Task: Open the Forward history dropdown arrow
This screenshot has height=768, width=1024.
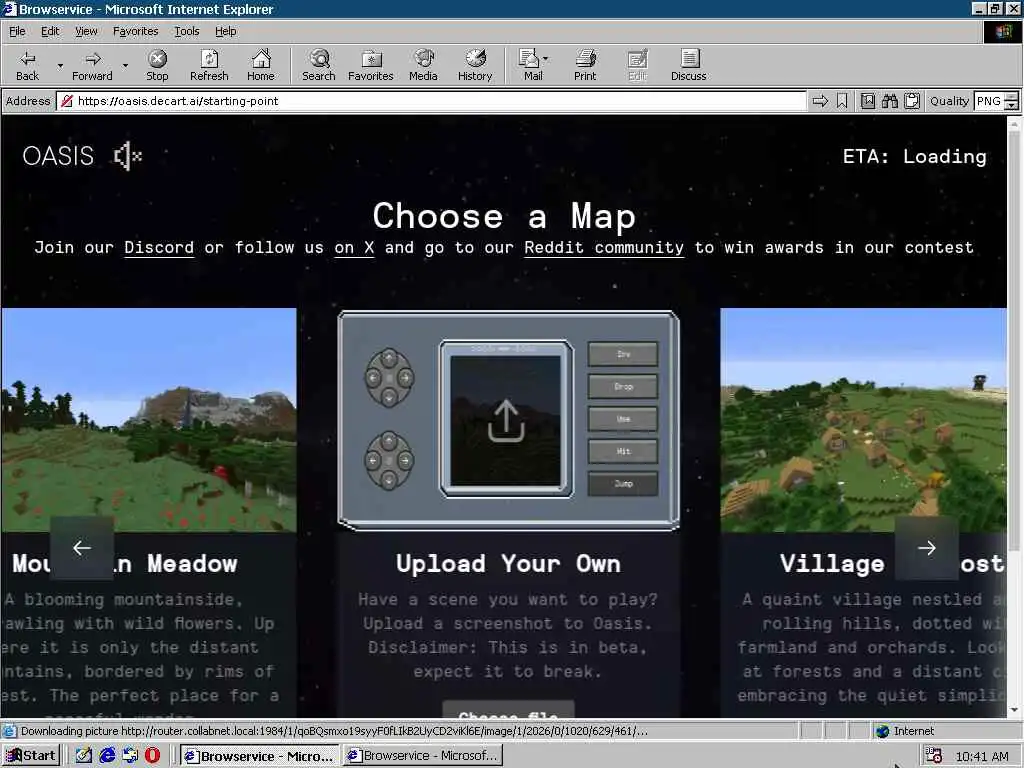Action: [125, 65]
